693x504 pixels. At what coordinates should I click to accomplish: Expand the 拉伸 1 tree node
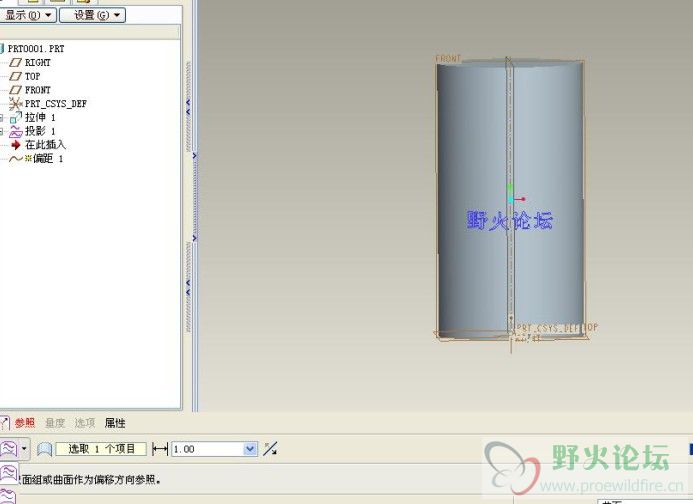point(1,118)
